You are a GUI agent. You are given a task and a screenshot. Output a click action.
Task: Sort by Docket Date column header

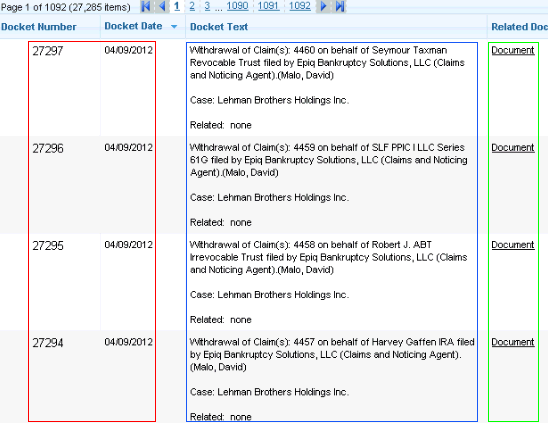coord(133,26)
